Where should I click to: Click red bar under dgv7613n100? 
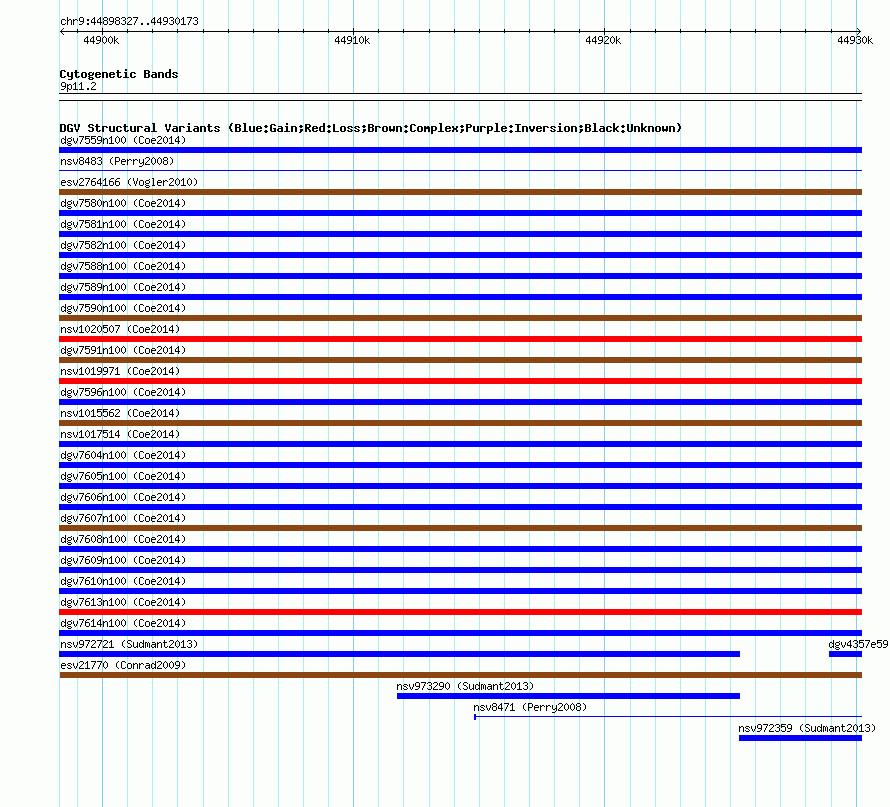click(460, 612)
